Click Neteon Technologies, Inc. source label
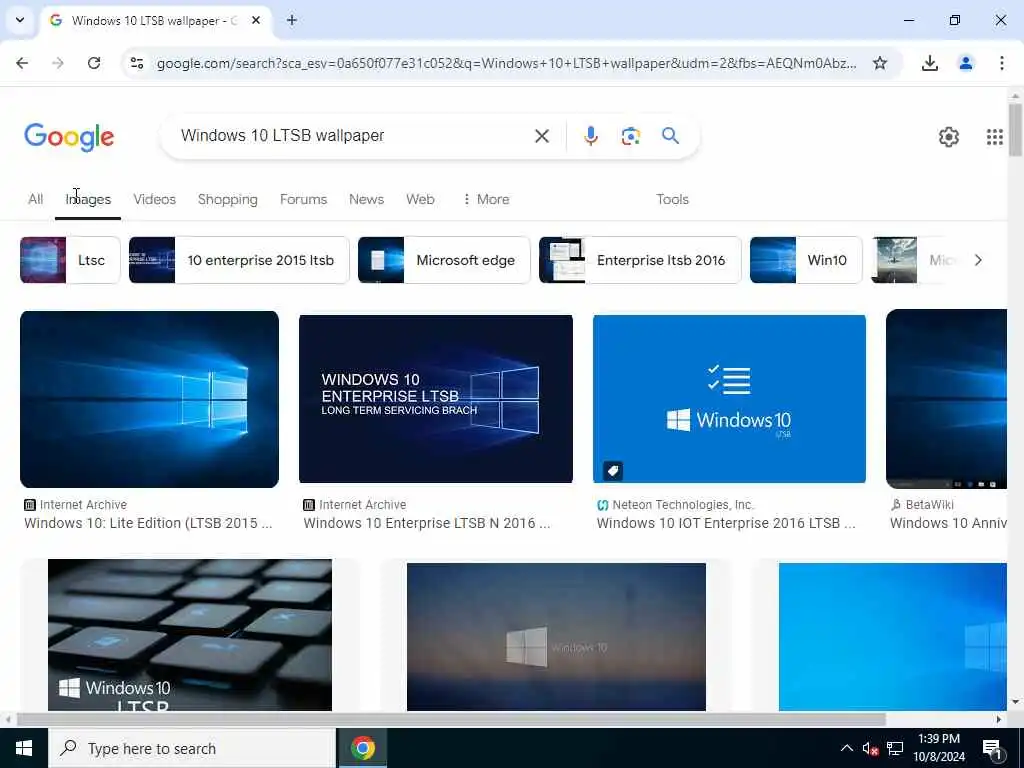This screenshot has width=1024, height=768. click(682, 505)
